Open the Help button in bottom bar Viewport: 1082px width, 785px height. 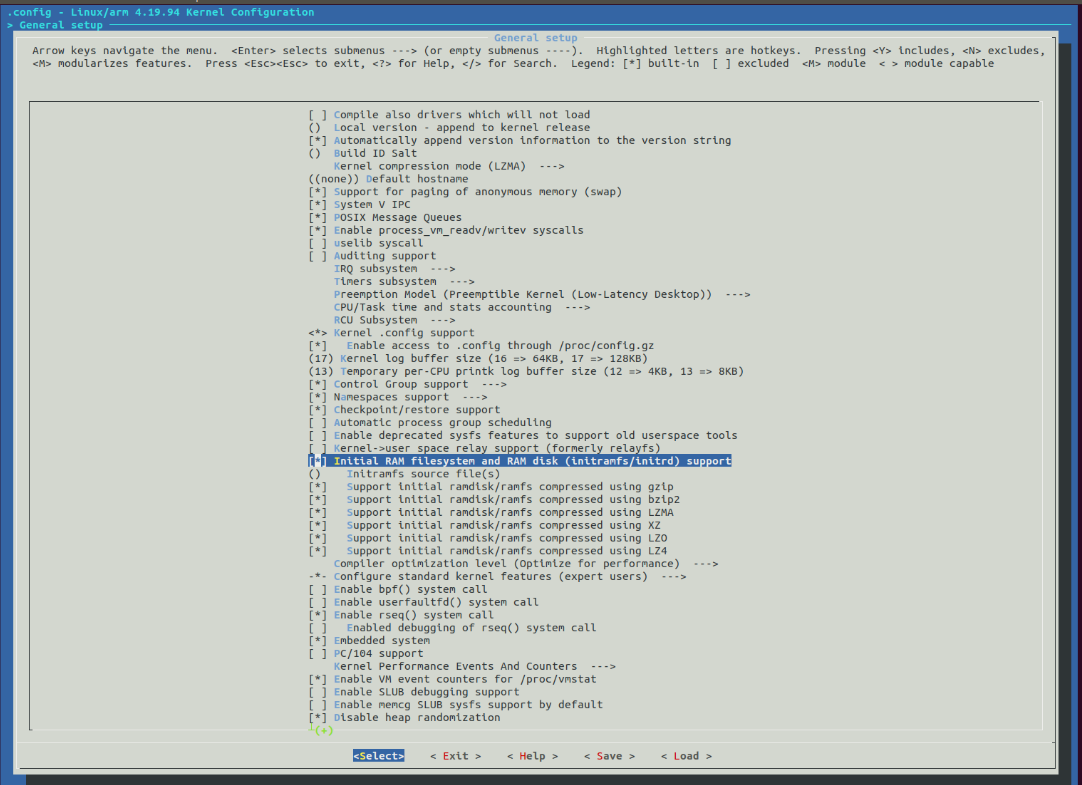[532, 756]
